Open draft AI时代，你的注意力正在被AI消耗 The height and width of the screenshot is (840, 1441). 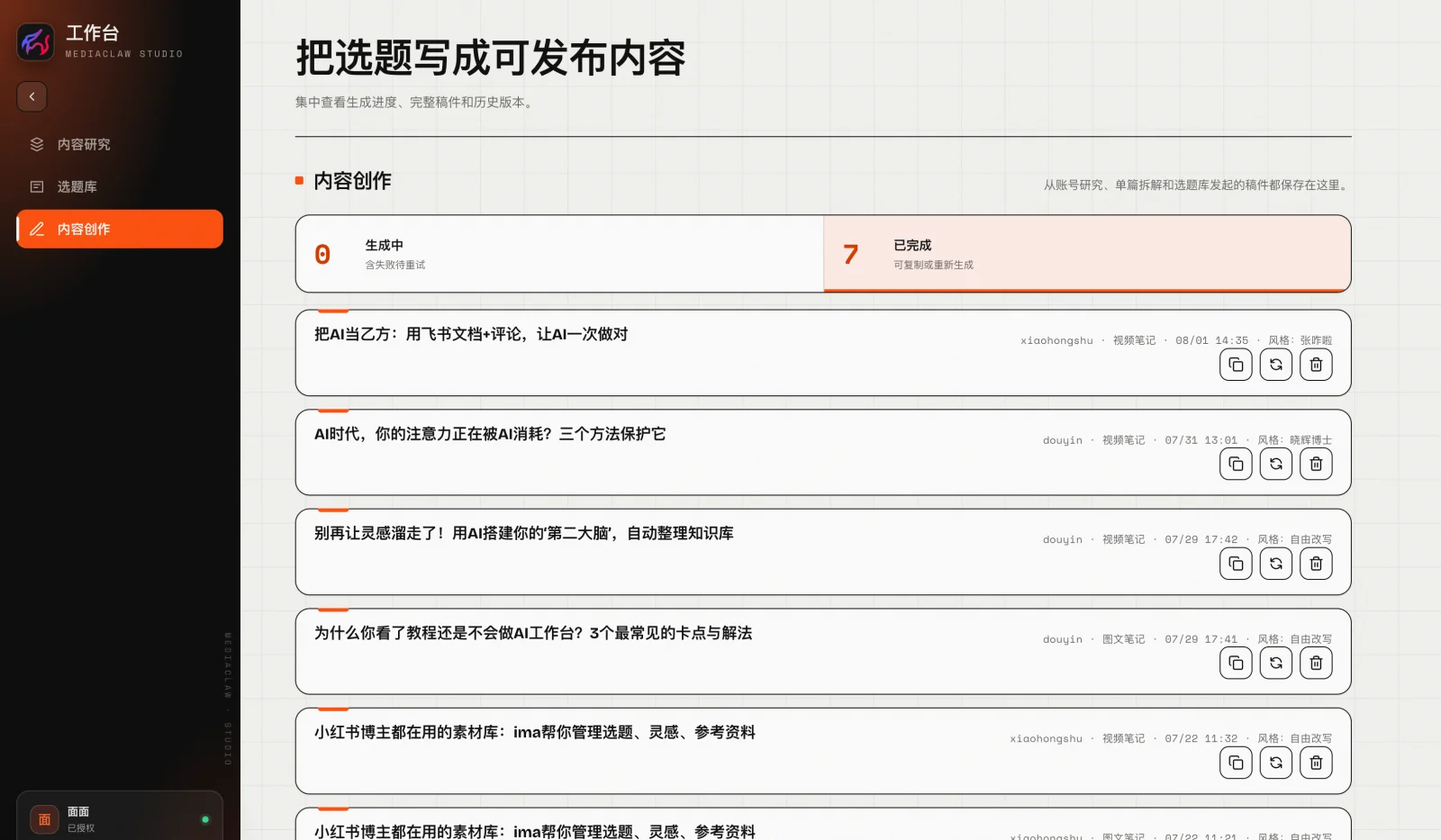pos(823,452)
